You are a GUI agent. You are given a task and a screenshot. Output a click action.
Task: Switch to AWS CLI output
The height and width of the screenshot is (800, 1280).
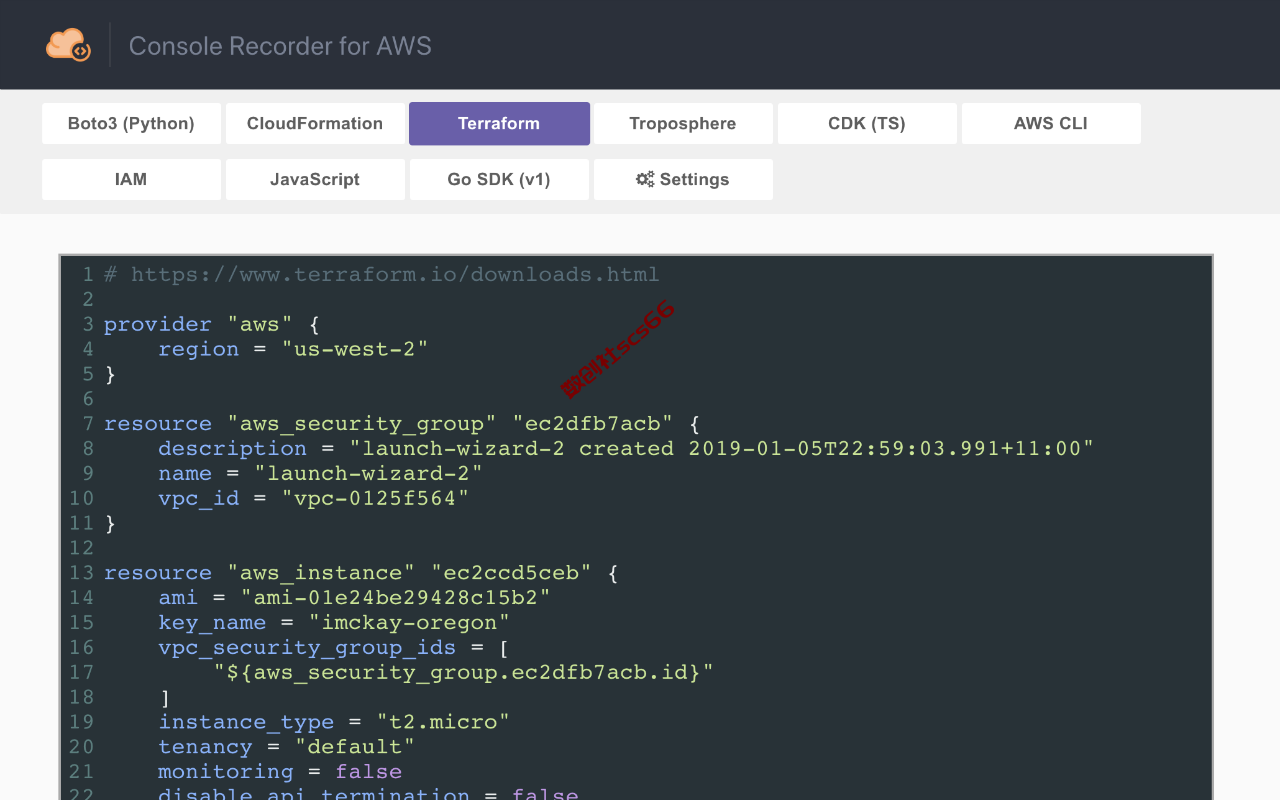(x=1051, y=124)
